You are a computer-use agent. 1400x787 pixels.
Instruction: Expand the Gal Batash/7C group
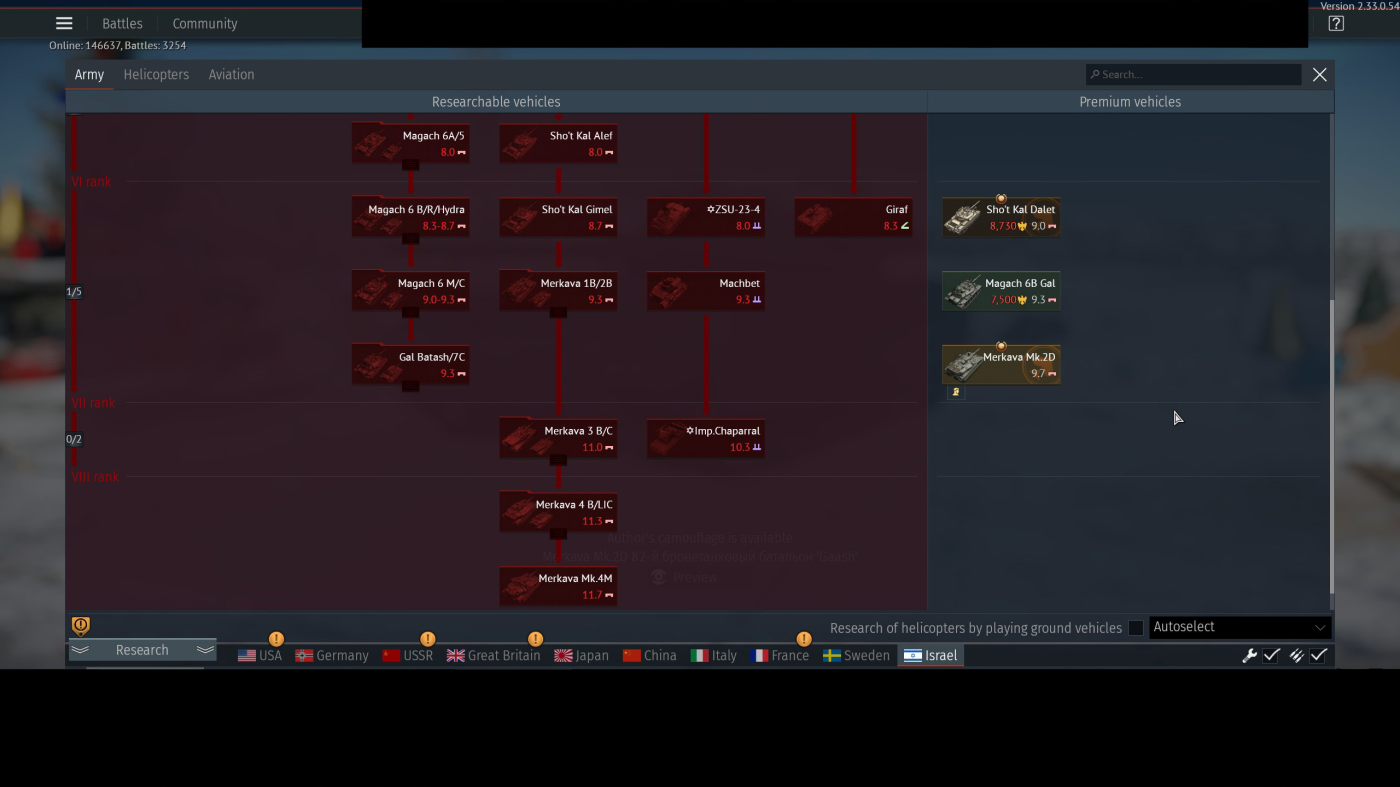[x=410, y=364]
